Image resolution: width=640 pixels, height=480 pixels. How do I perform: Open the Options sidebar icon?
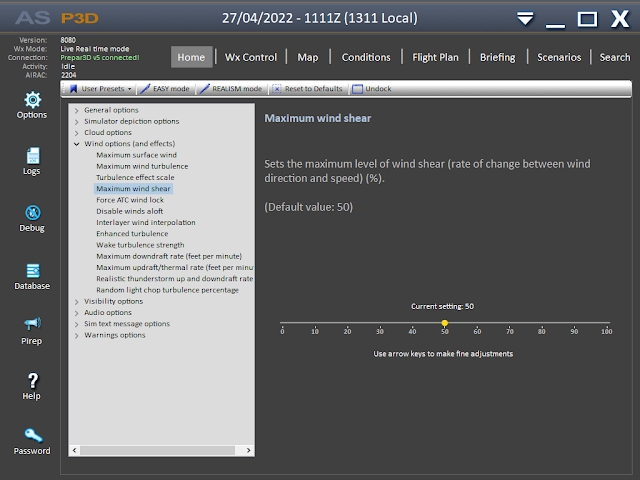pos(32,104)
